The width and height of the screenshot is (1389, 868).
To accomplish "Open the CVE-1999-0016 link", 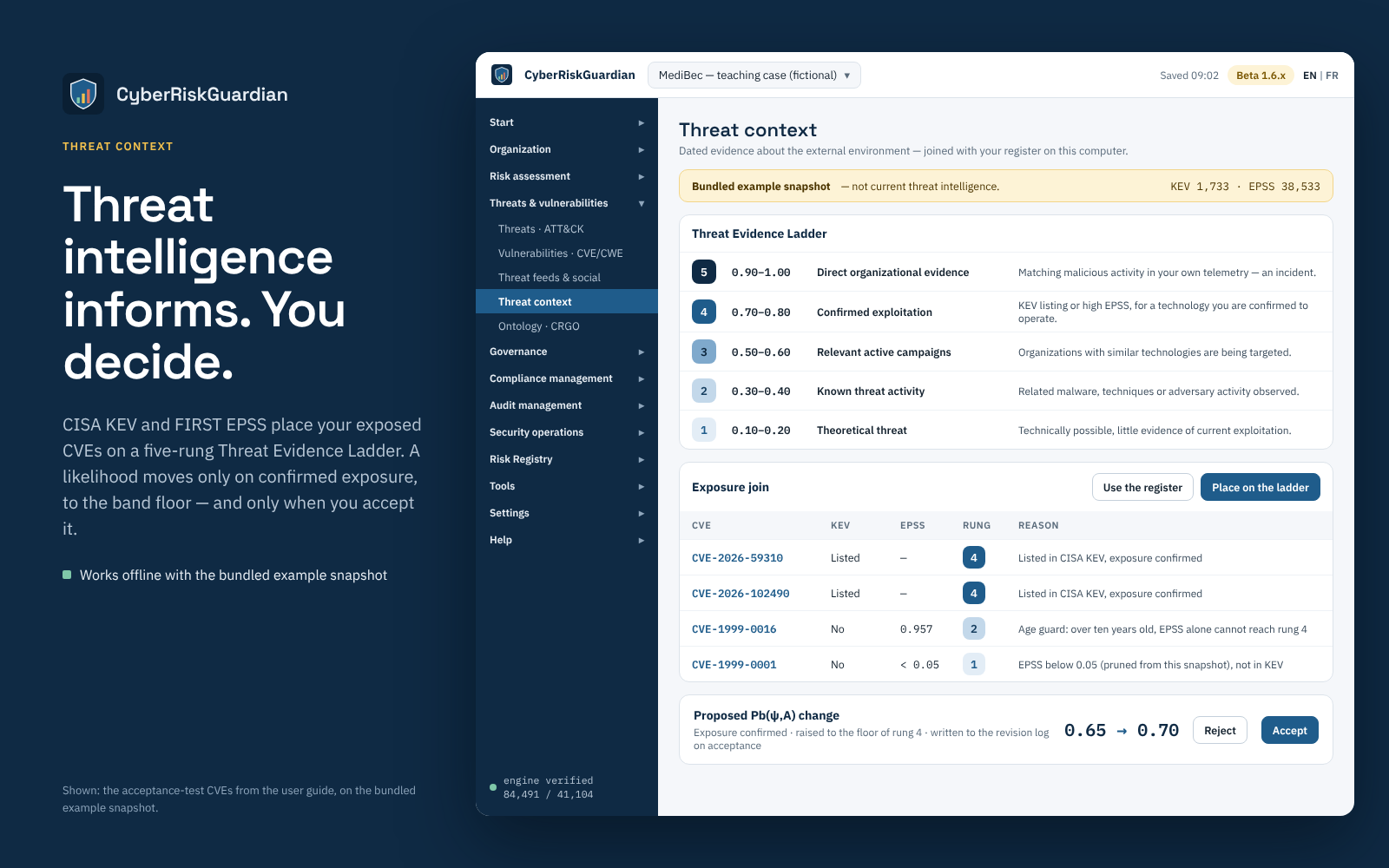I will coord(734,629).
